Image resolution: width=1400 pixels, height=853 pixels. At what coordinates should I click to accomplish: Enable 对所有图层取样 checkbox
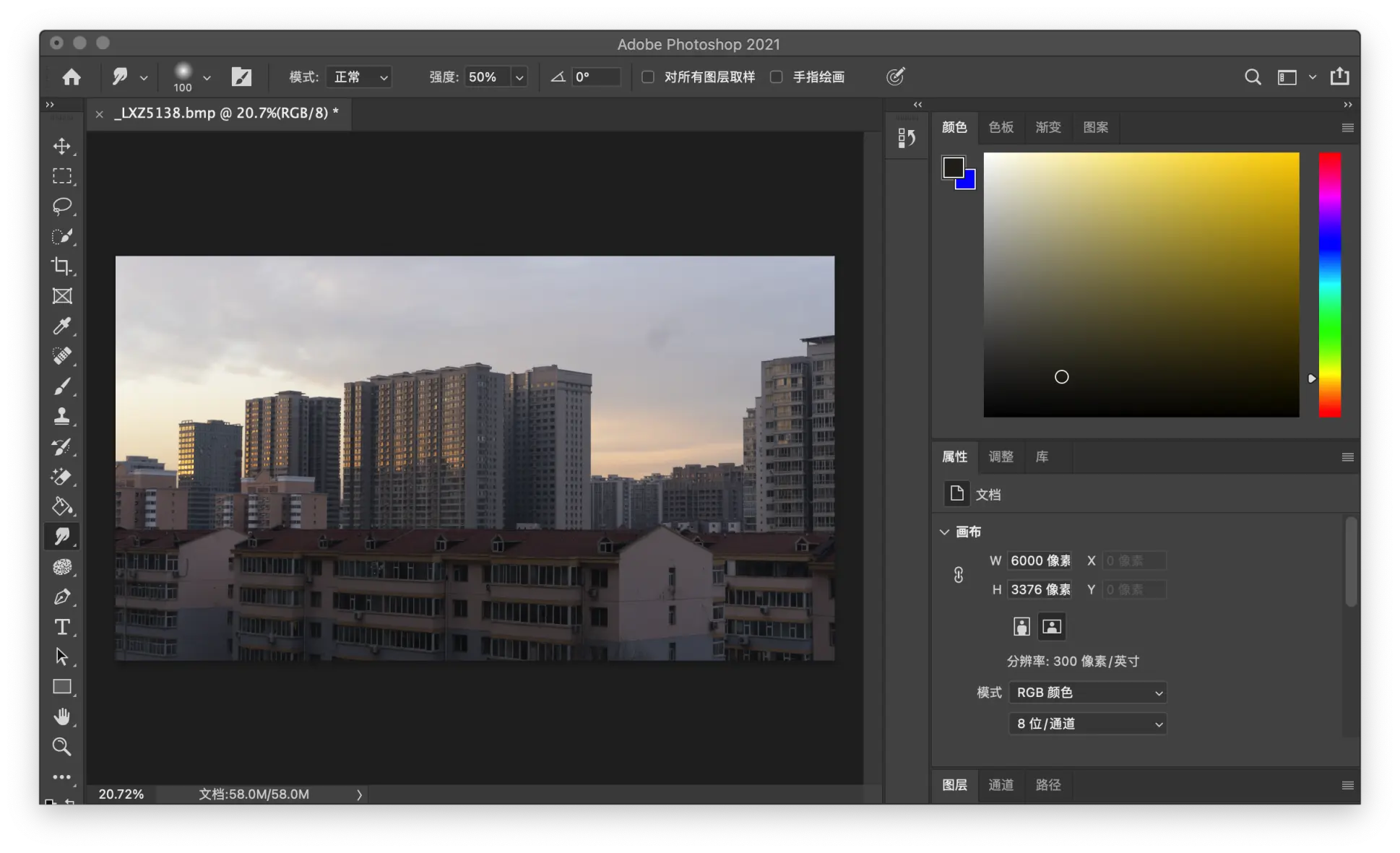(x=648, y=77)
